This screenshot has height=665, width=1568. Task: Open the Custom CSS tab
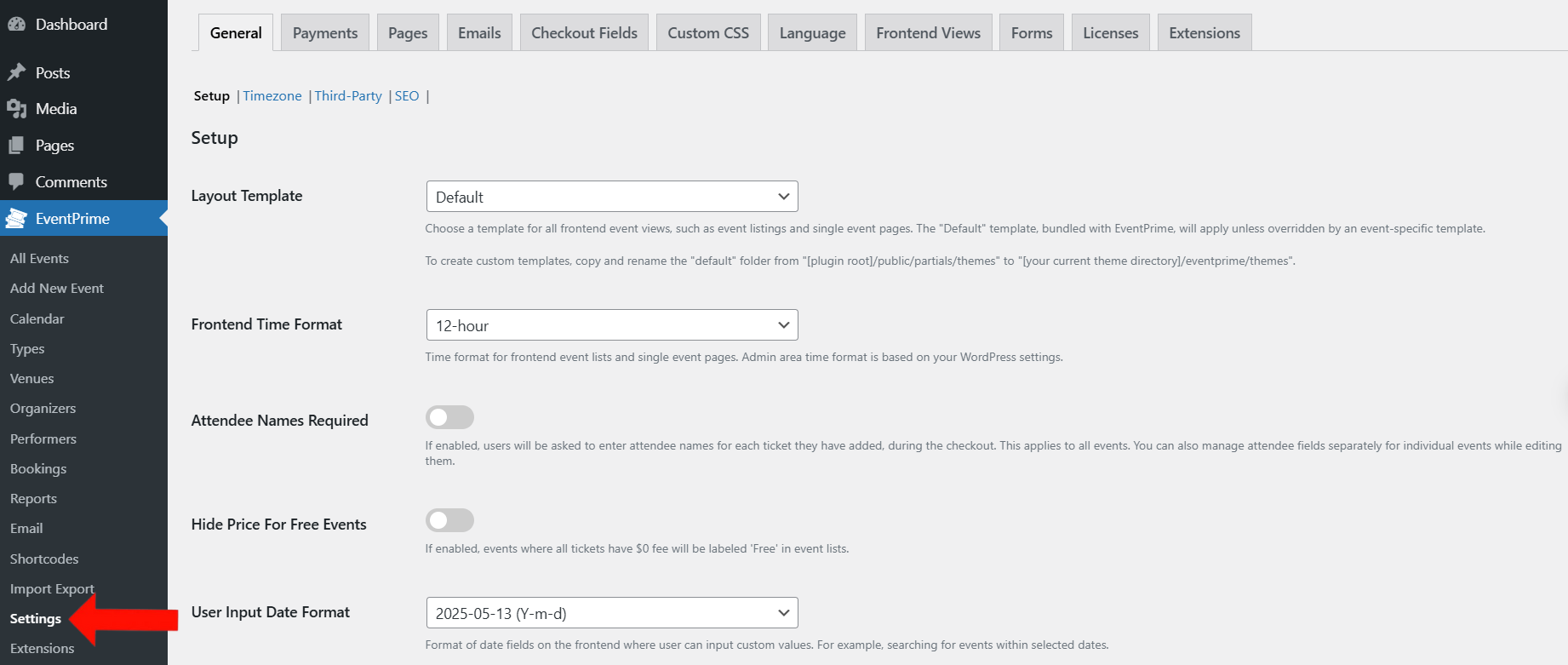(708, 32)
